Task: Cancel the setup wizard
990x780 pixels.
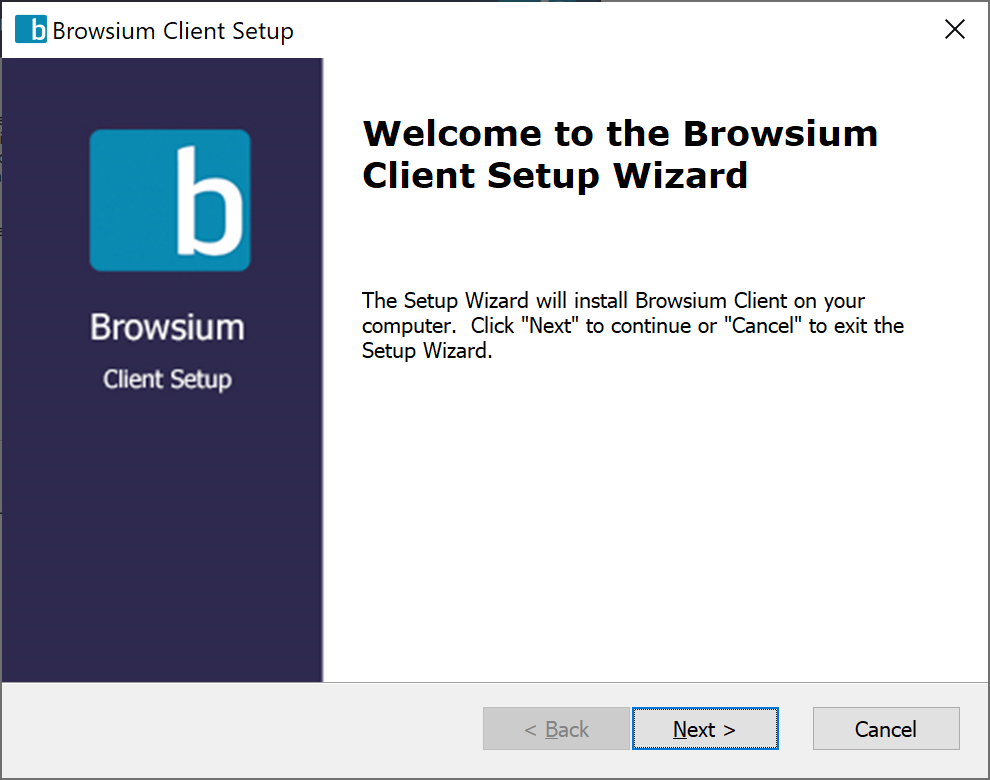Action: [885, 729]
